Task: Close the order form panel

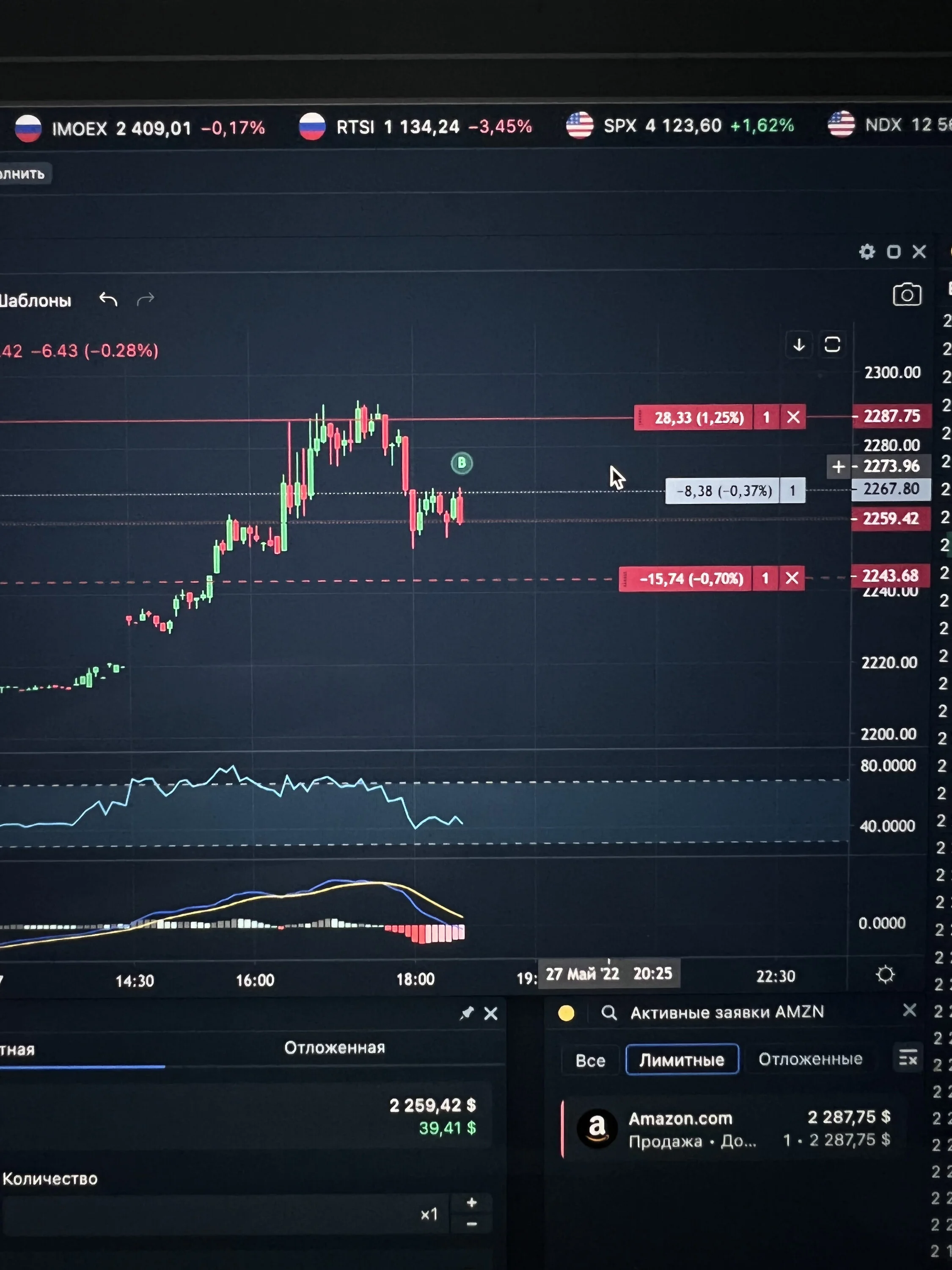Action: (491, 1013)
